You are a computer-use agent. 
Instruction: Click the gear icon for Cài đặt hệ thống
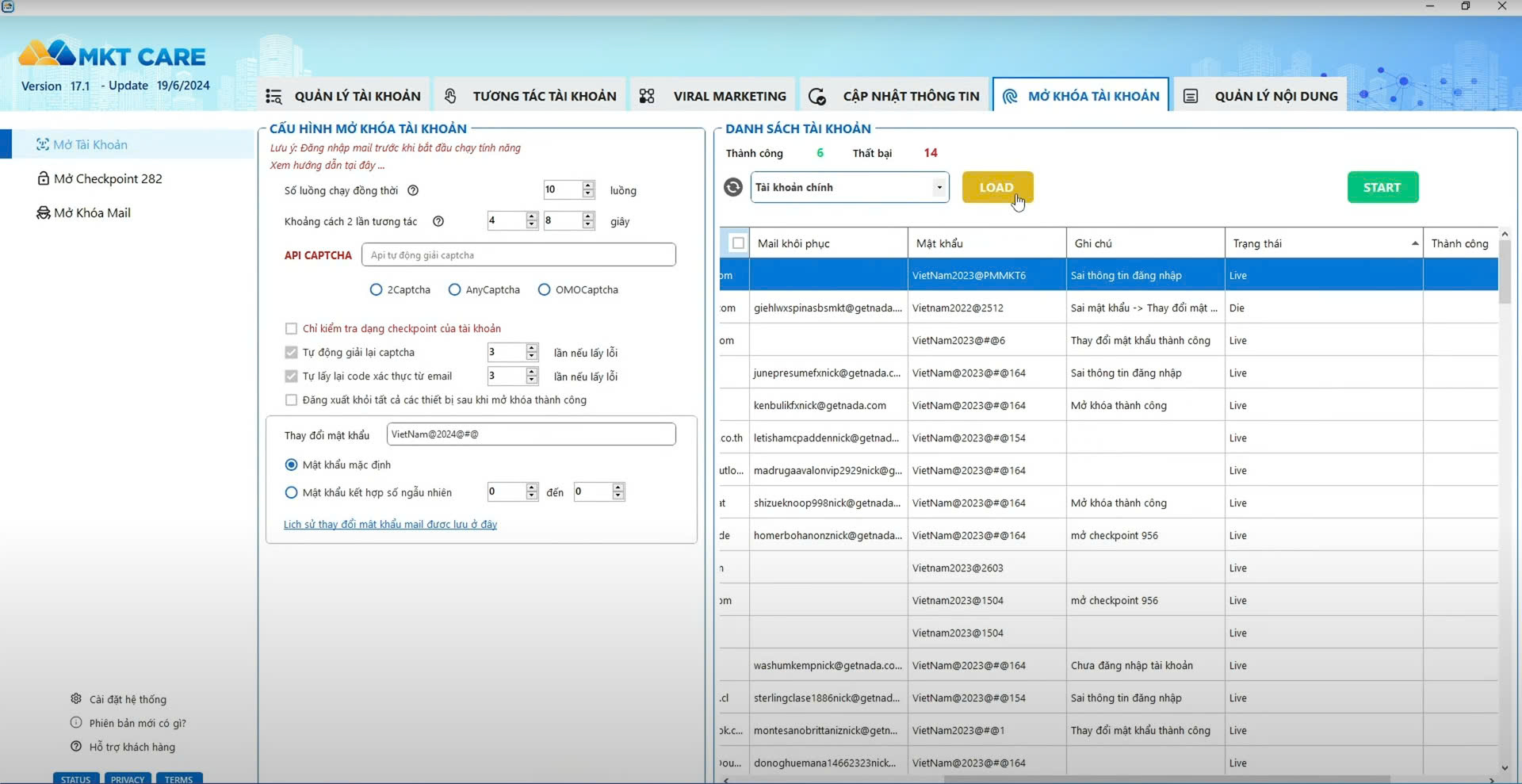coord(76,698)
